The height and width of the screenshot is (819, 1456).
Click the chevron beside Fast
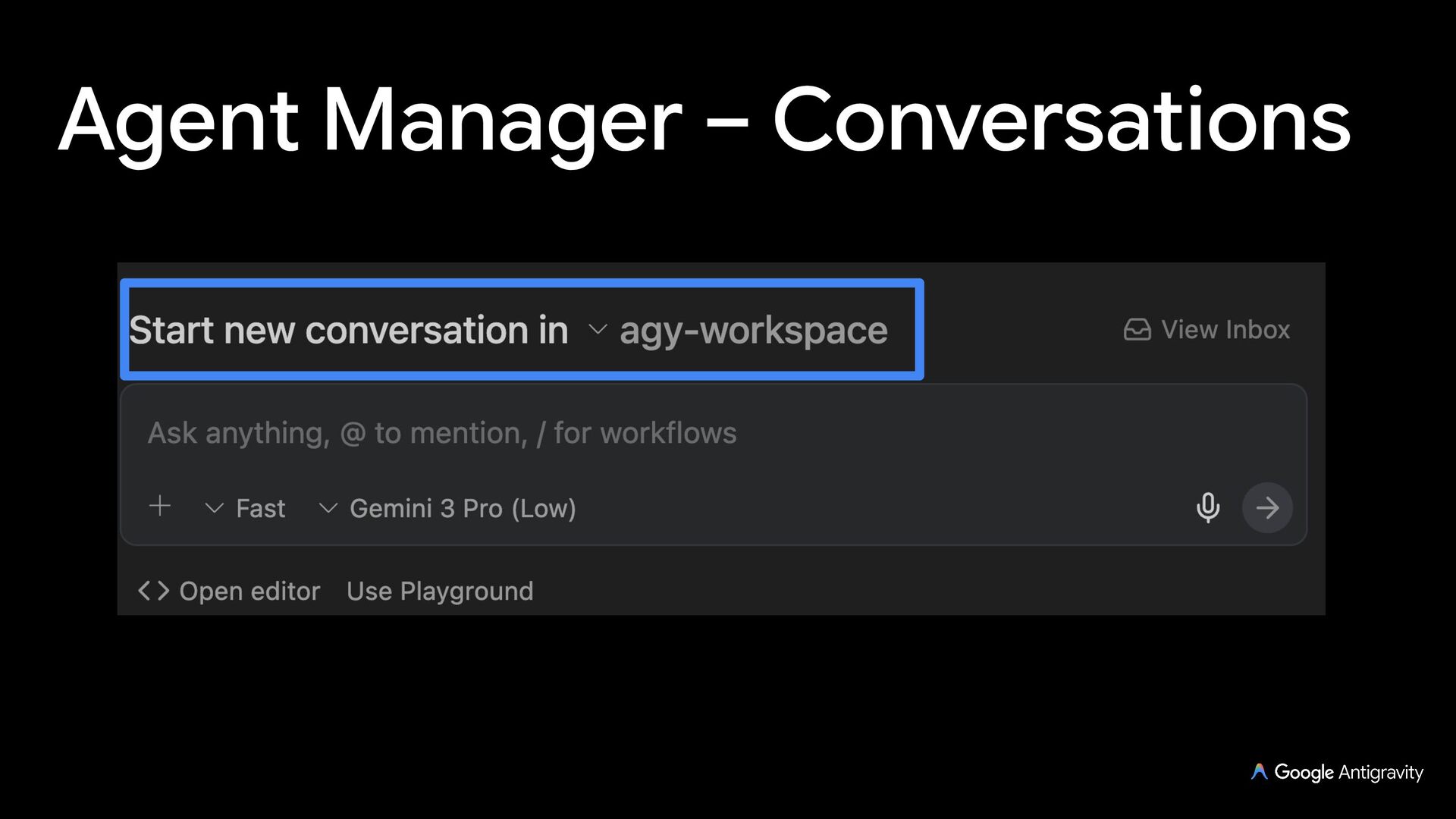[x=214, y=508]
